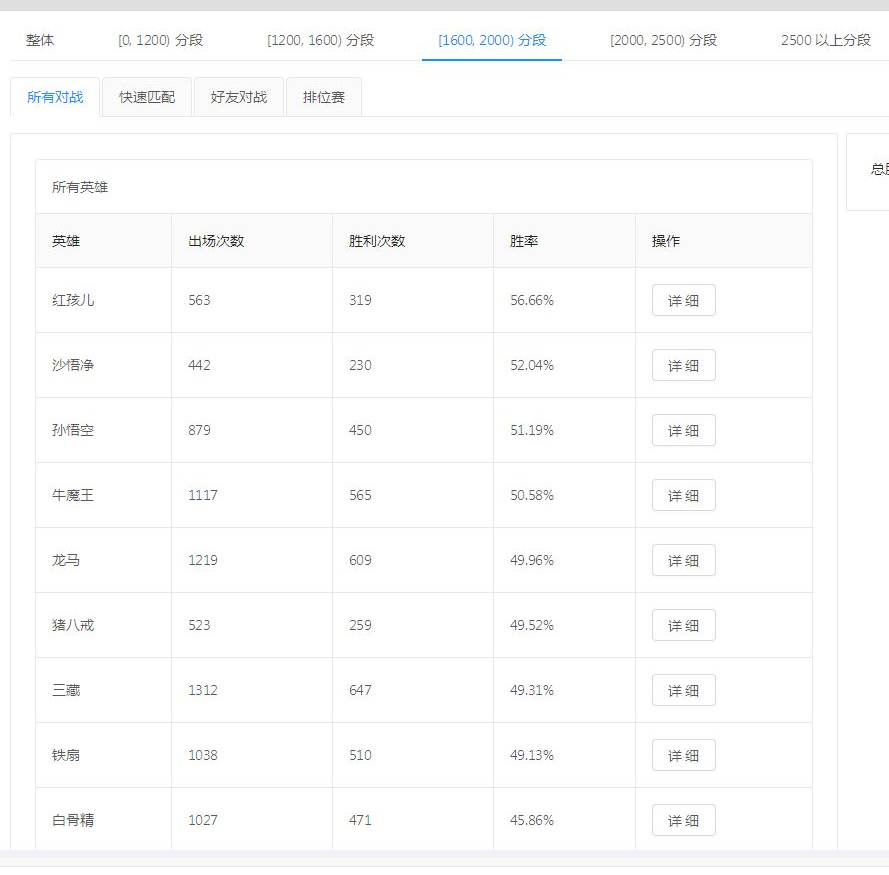889x875 pixels.
Task: Show 详细 for 猪八戒
Action: pyautogui.click(x=683, y=626)
